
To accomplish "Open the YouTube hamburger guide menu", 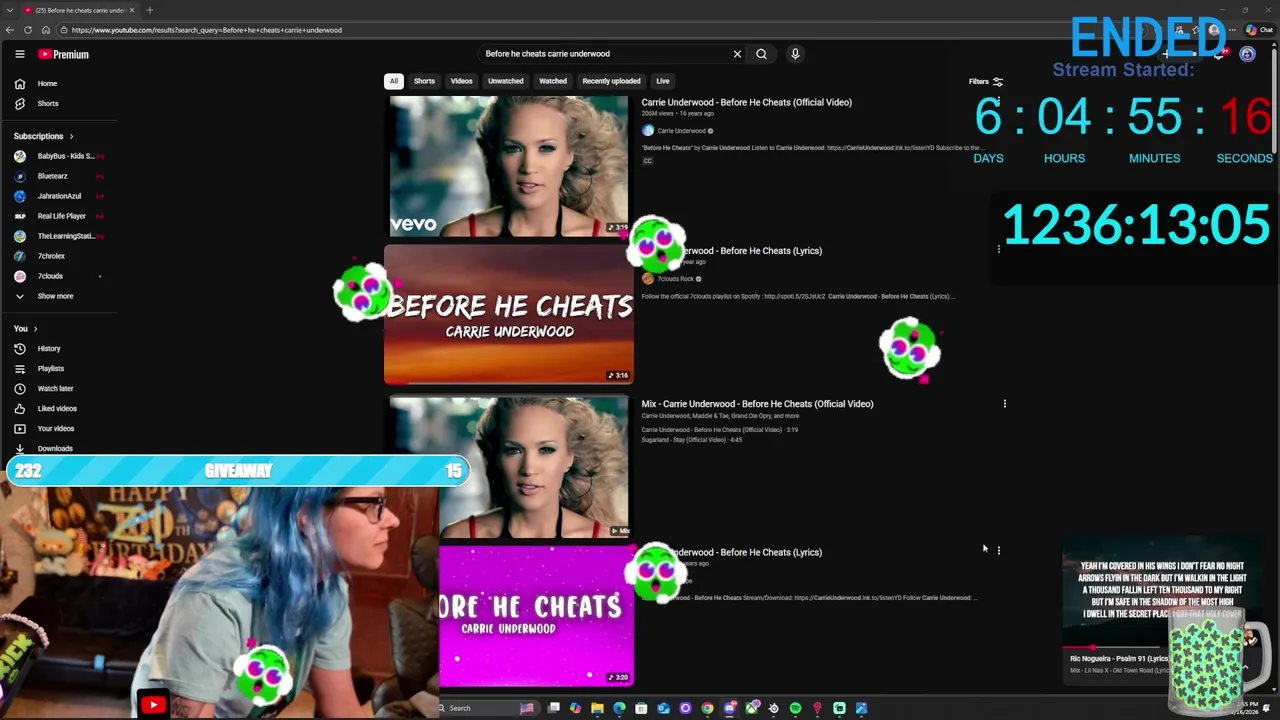I will click(19, 54).
